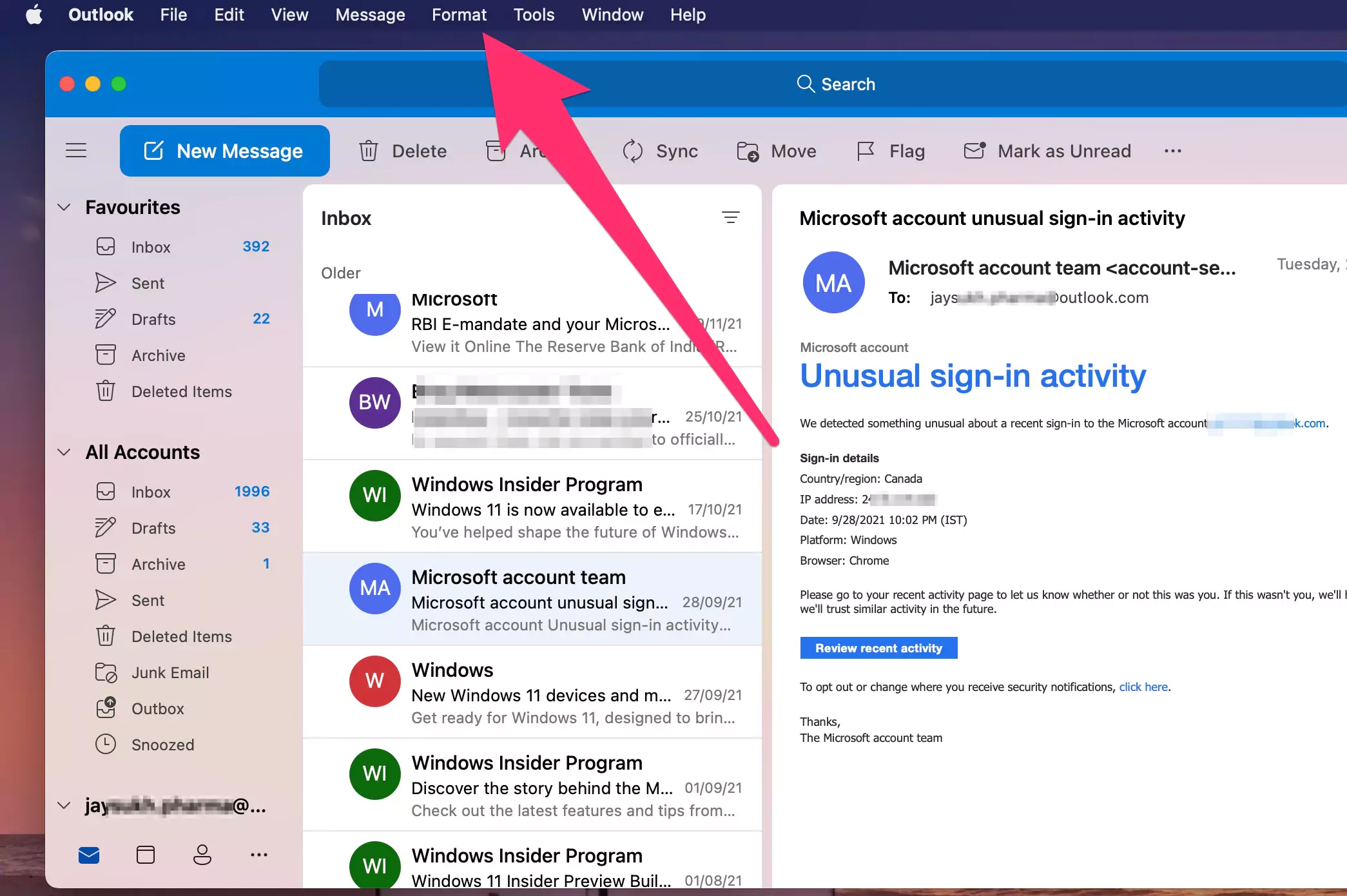This screenshot has width=1347, height=896.
Task: Collapse the All Accounts section
Action: (64, 452)
